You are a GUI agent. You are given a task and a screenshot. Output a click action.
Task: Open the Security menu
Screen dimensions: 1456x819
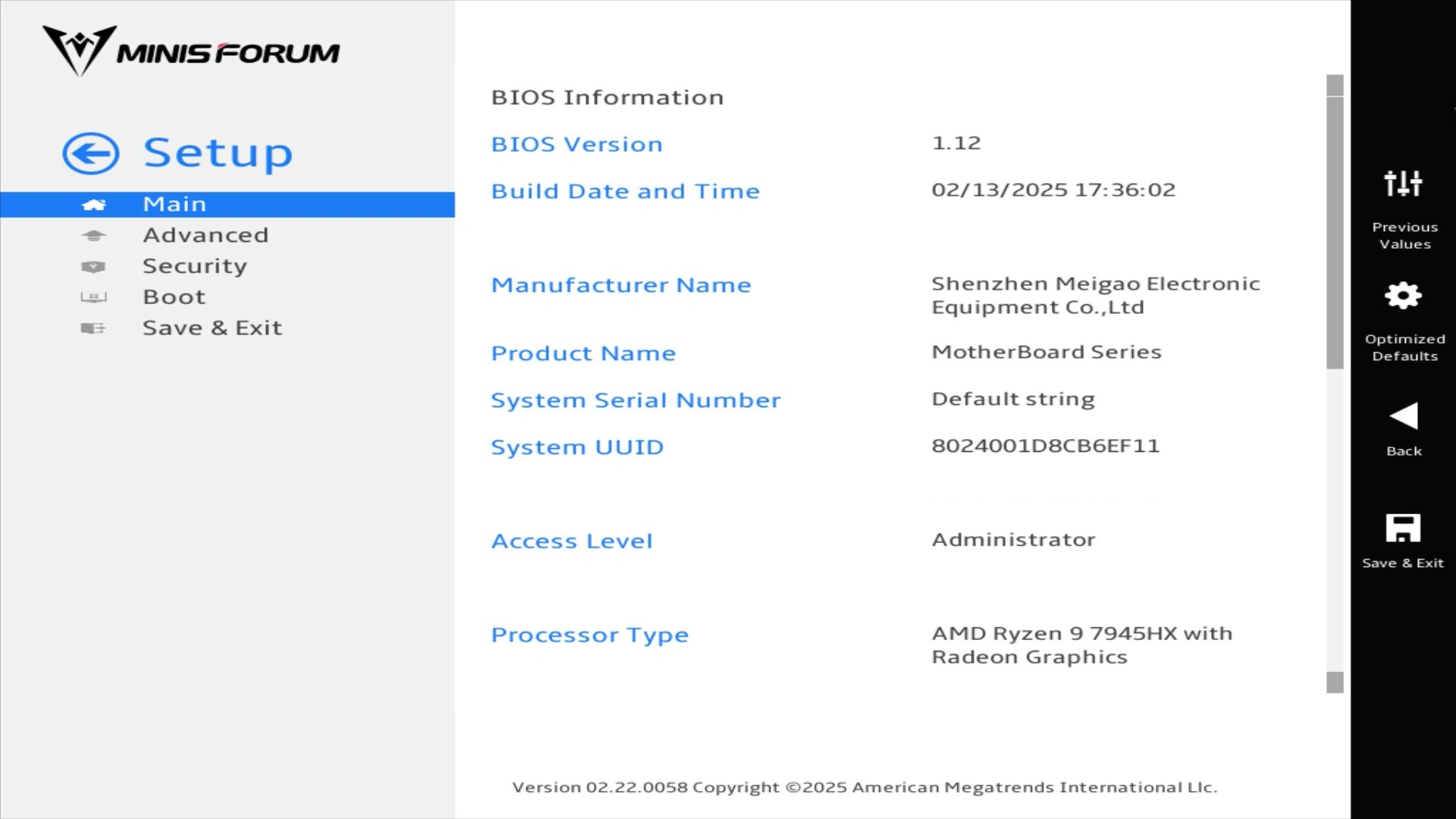195,266
